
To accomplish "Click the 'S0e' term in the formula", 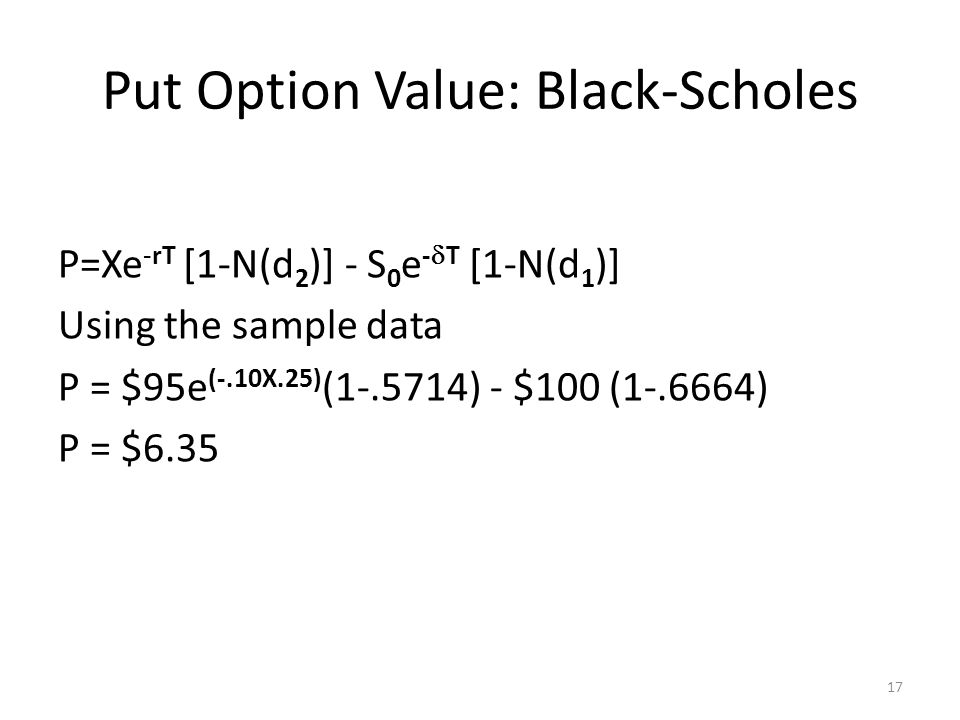I will (x=394, y=268).
